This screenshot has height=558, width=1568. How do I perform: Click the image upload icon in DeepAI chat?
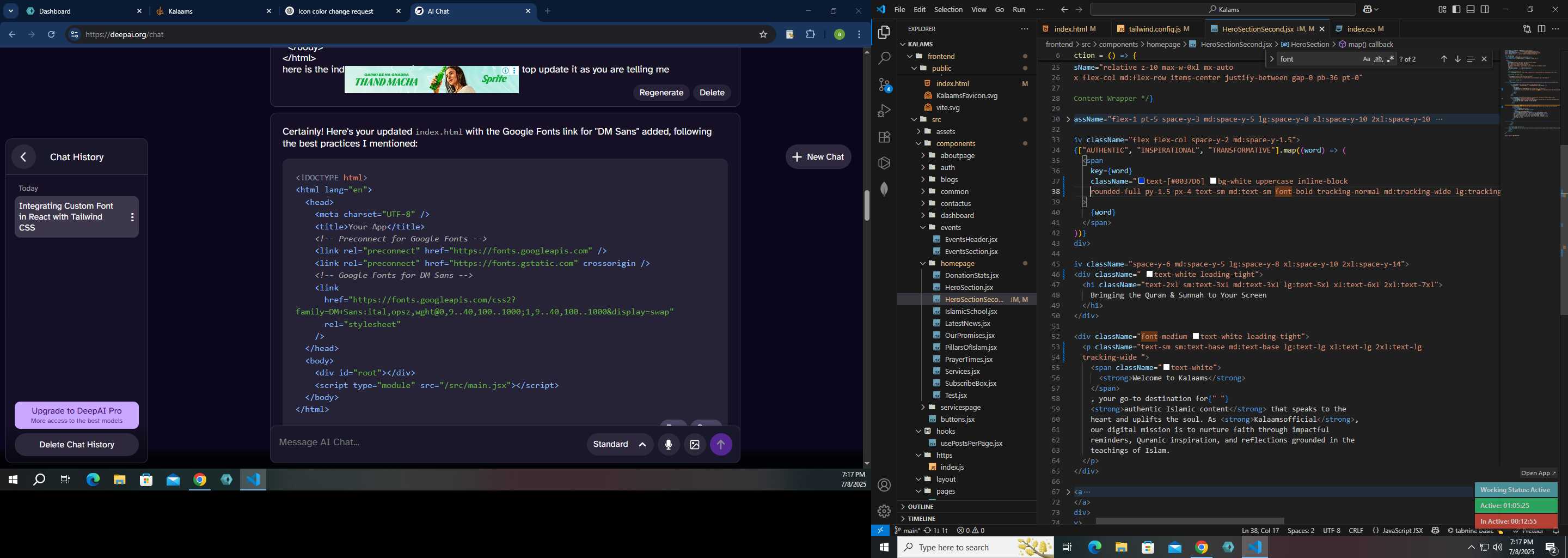[x=695, y=445]
